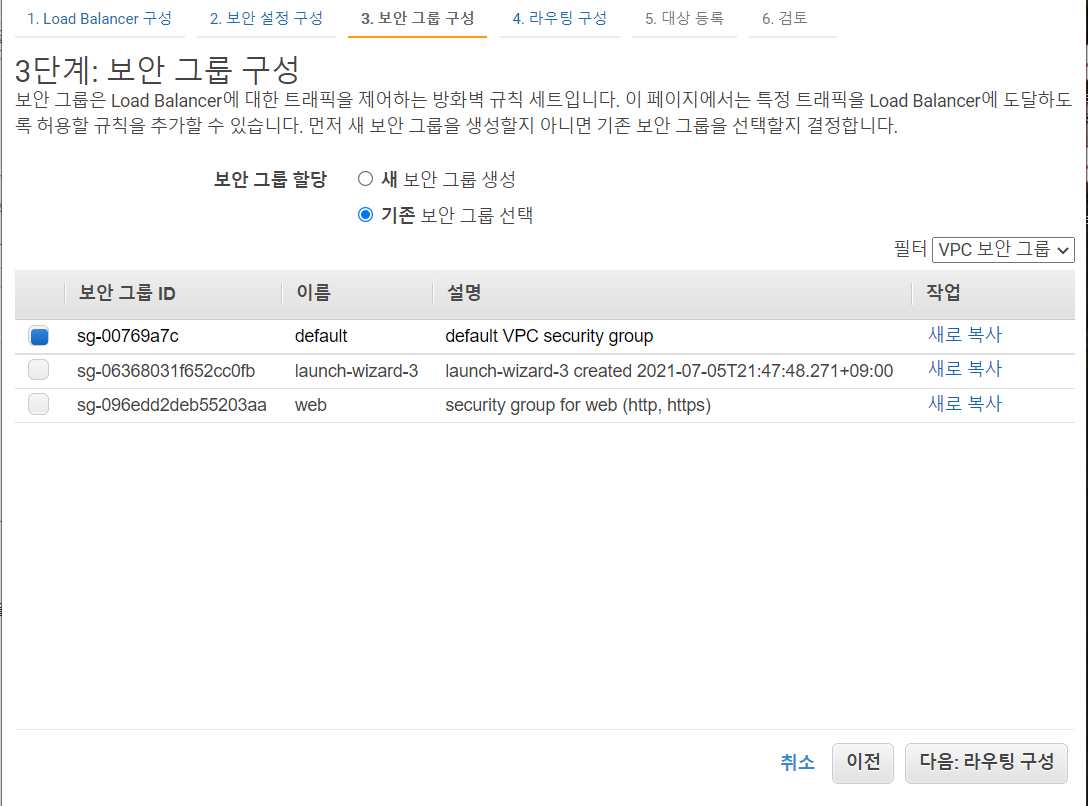
Task: Select the ID text 'sg-00769a7c'
Action: pyautogui.click(x=128, y=336)
